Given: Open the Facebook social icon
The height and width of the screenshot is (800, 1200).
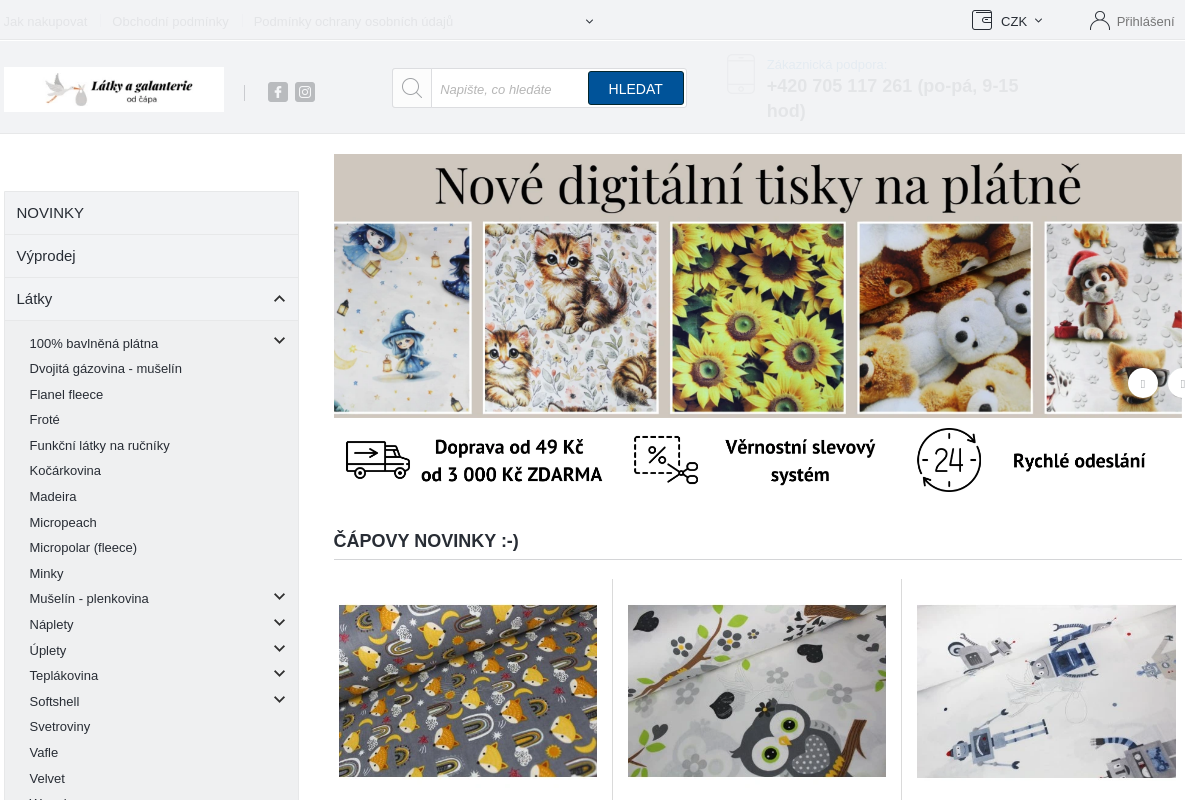Looking at the screenshot, I should [x=278, y=92].
